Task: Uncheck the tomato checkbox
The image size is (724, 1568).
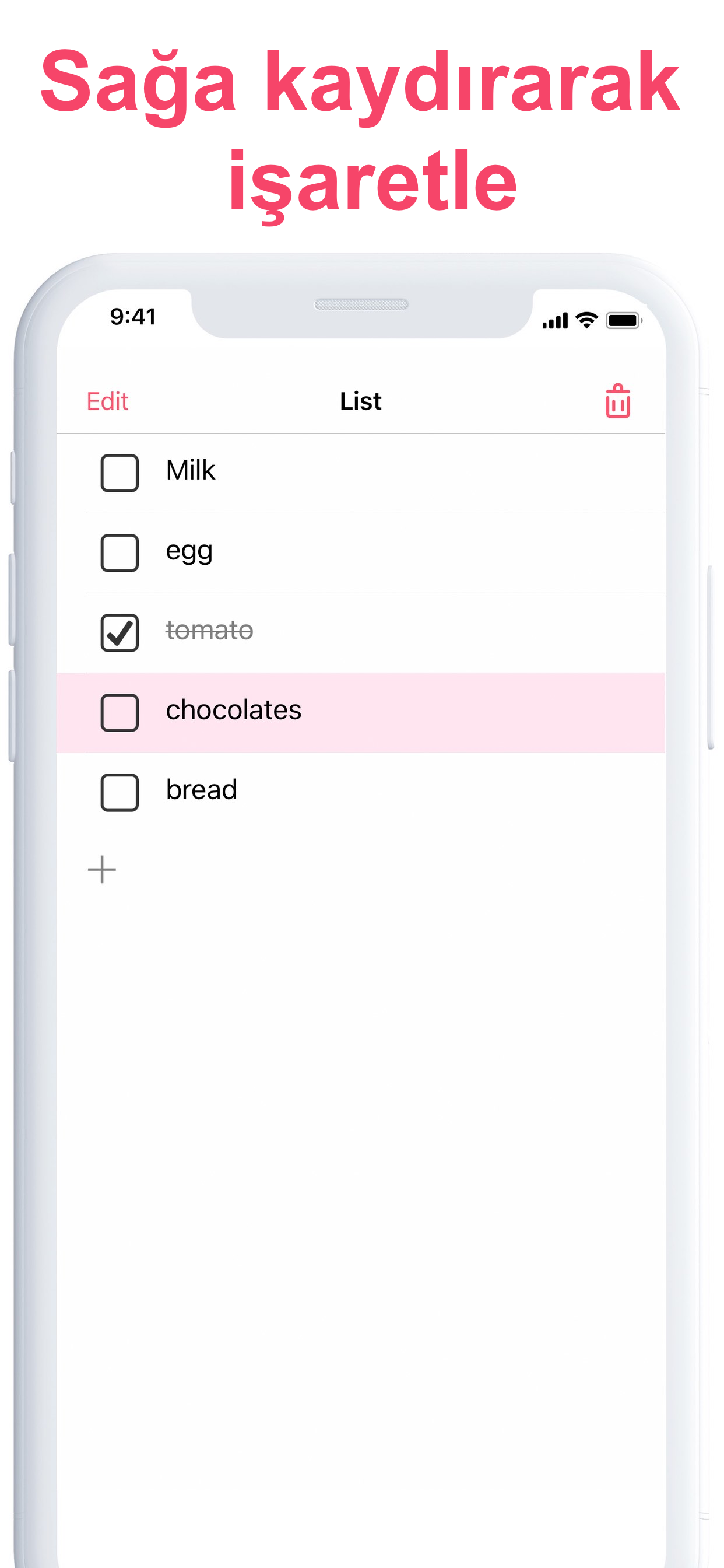Action: coord(120,632)
